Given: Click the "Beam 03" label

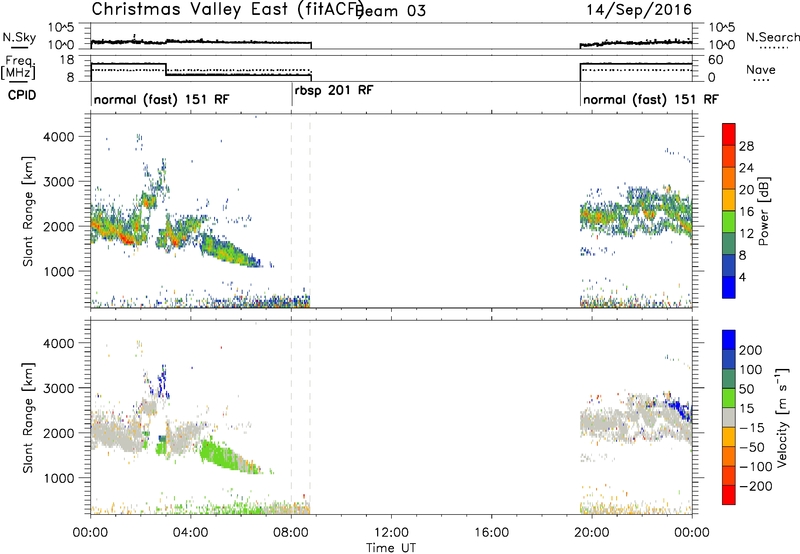Looking at the screenshot, I should click(x=391, y=11).
